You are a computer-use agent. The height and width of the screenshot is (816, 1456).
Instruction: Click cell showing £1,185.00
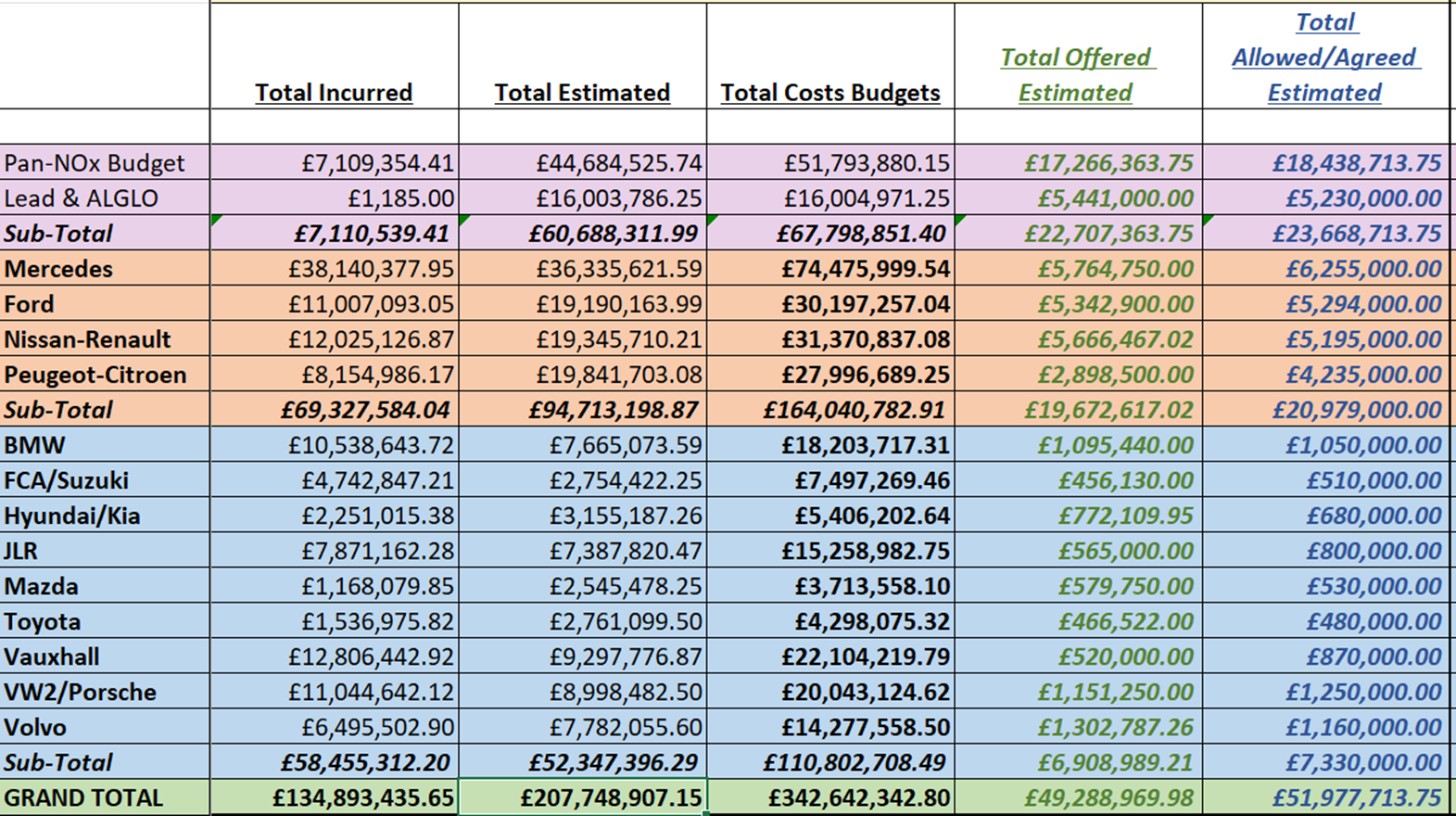(335, 198)
